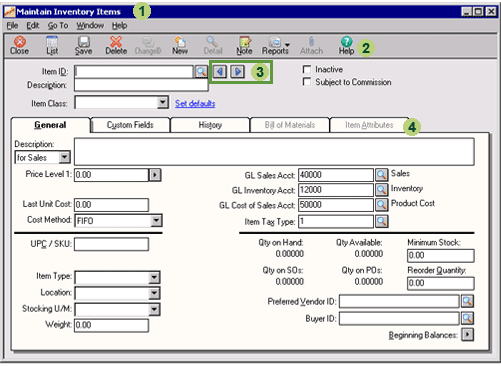Go to the next item record arrow
Screen dimensions: 501x366
[238, 71]
